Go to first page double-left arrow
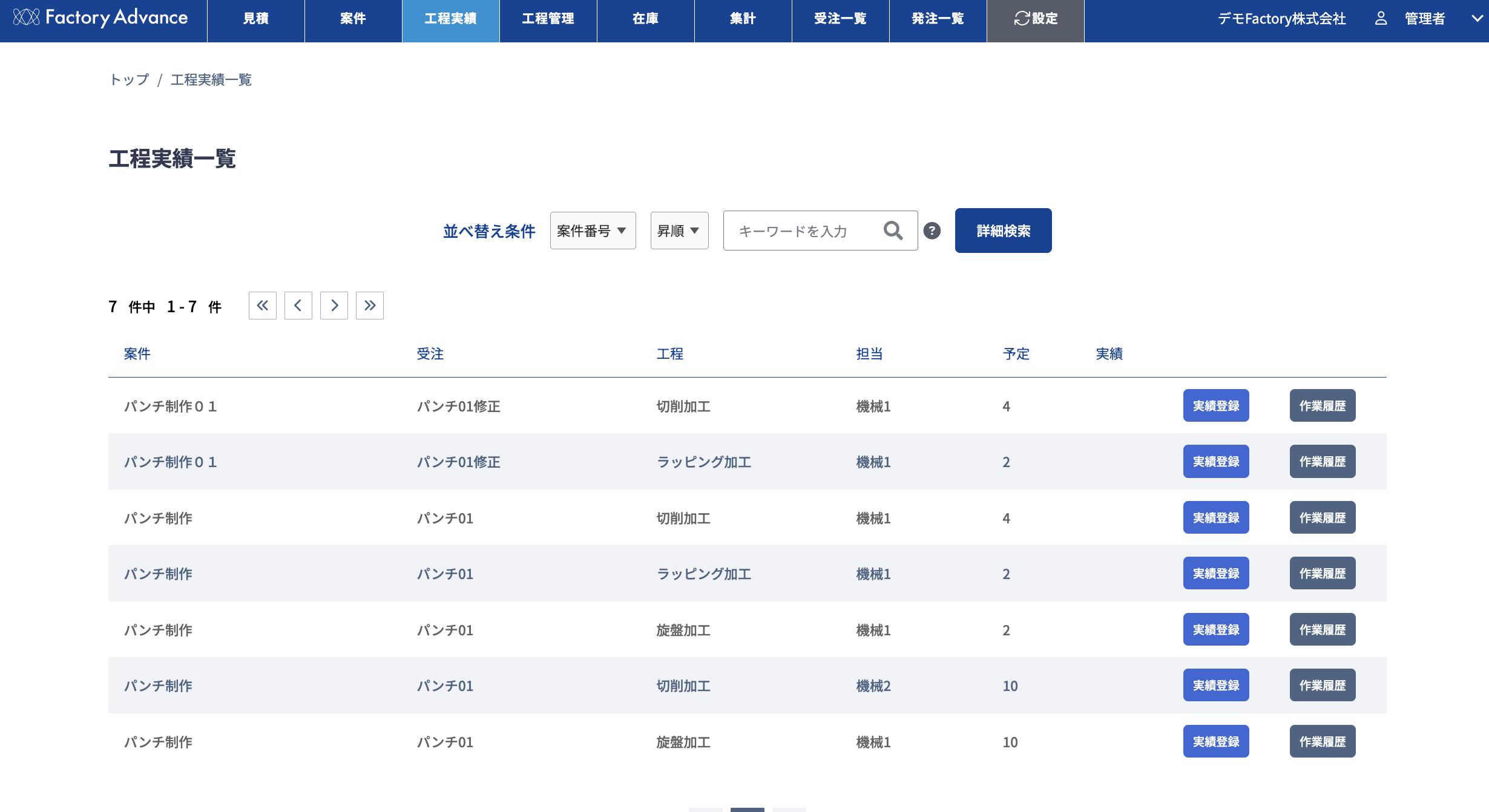This screenshot has width=1489, height=812. [262, 306]
